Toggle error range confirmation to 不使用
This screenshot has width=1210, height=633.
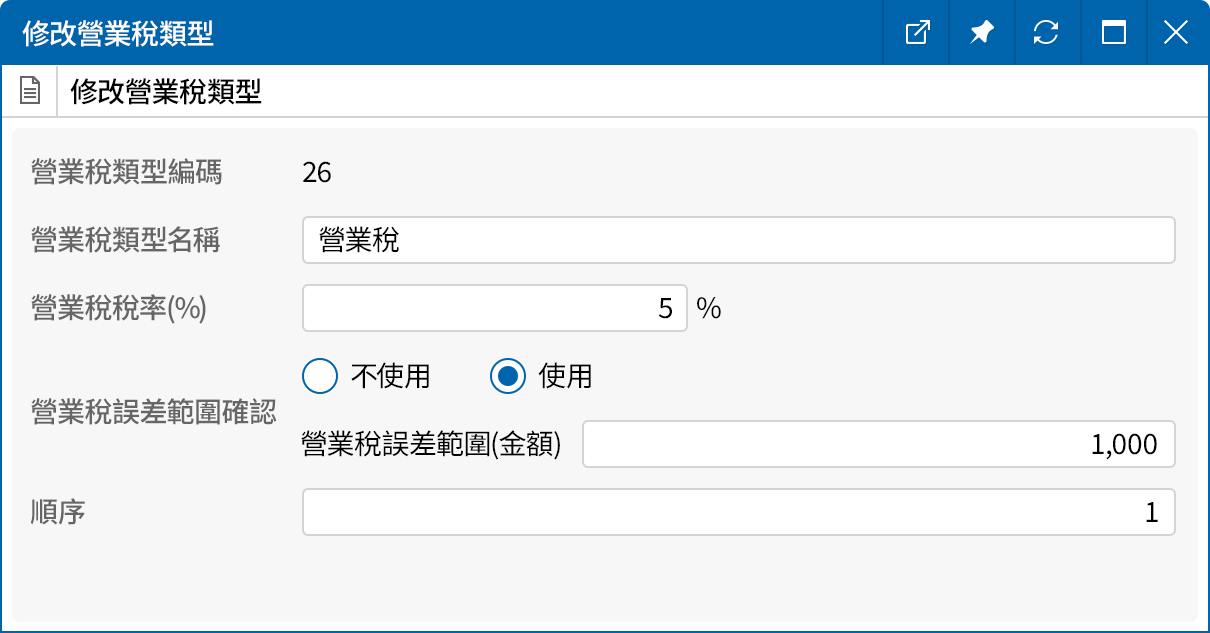pos(320,376)
